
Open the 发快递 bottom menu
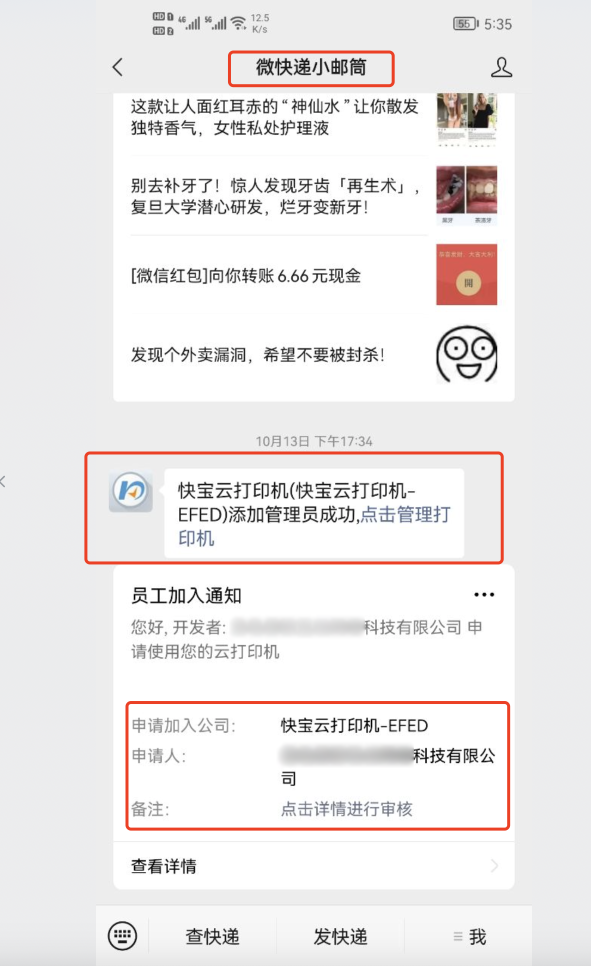(x=340, y=937)
